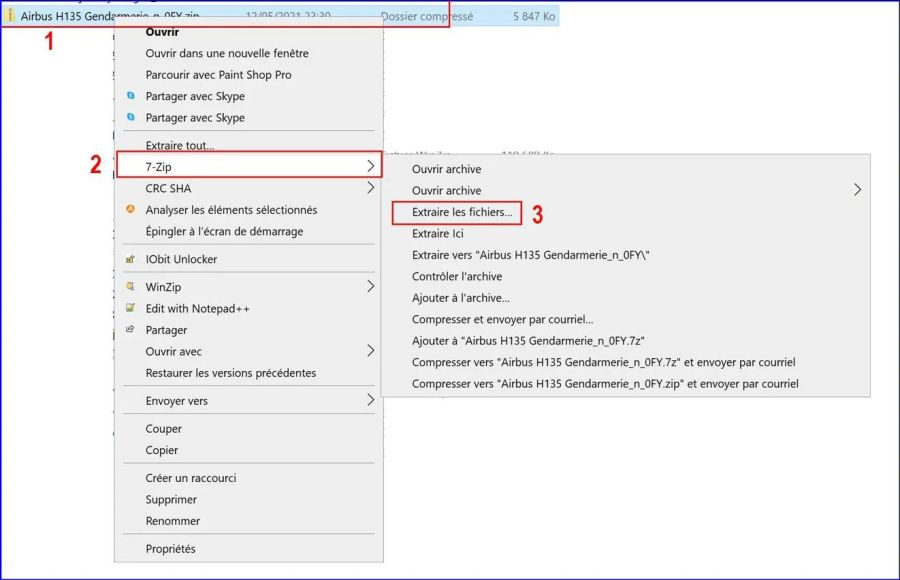Screen dimensions: 900x580
Task: Click the Dossier compressé type cell
Action: click(x=427, y=17)
